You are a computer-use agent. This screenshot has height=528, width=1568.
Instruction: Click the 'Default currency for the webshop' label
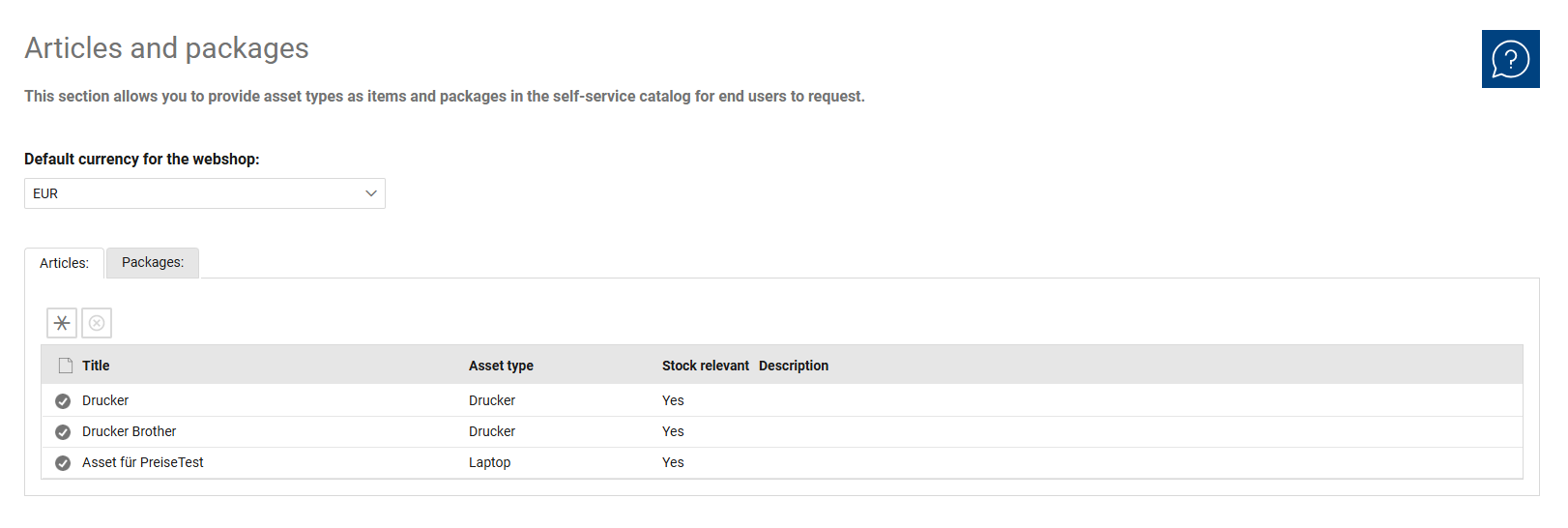(x=142, y=159)
